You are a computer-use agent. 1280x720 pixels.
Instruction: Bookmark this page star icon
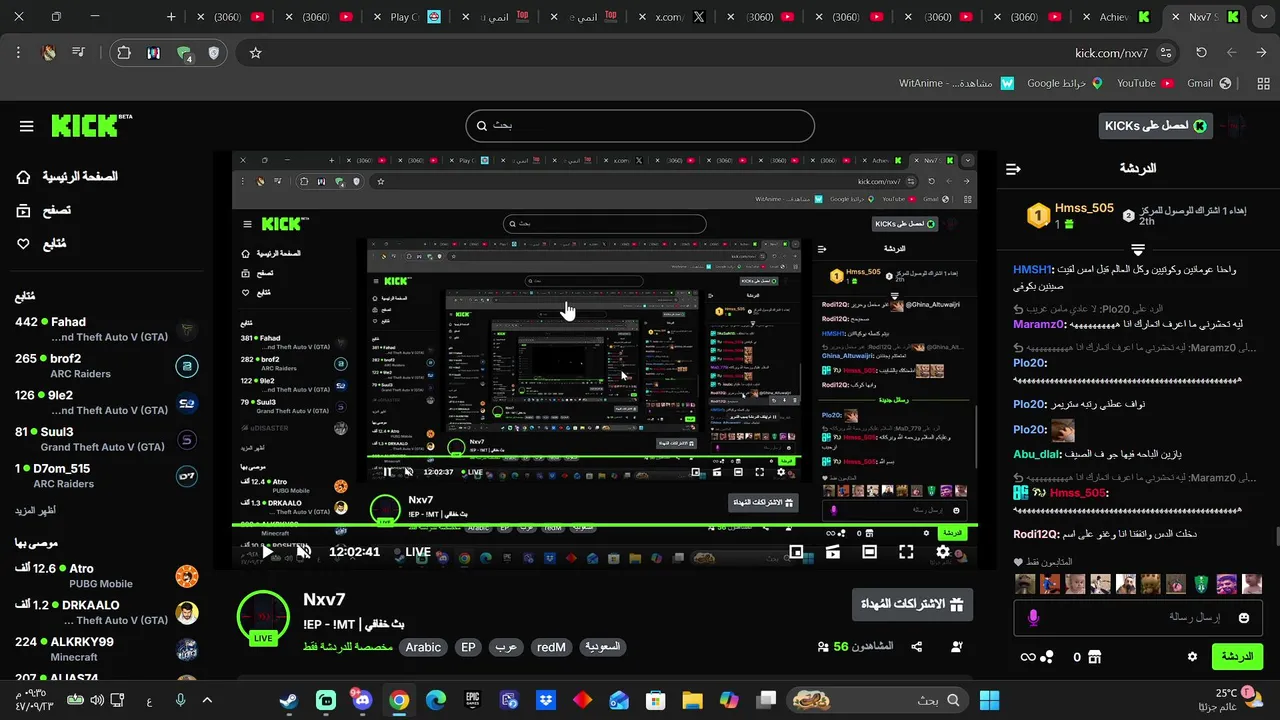point(256,53)
